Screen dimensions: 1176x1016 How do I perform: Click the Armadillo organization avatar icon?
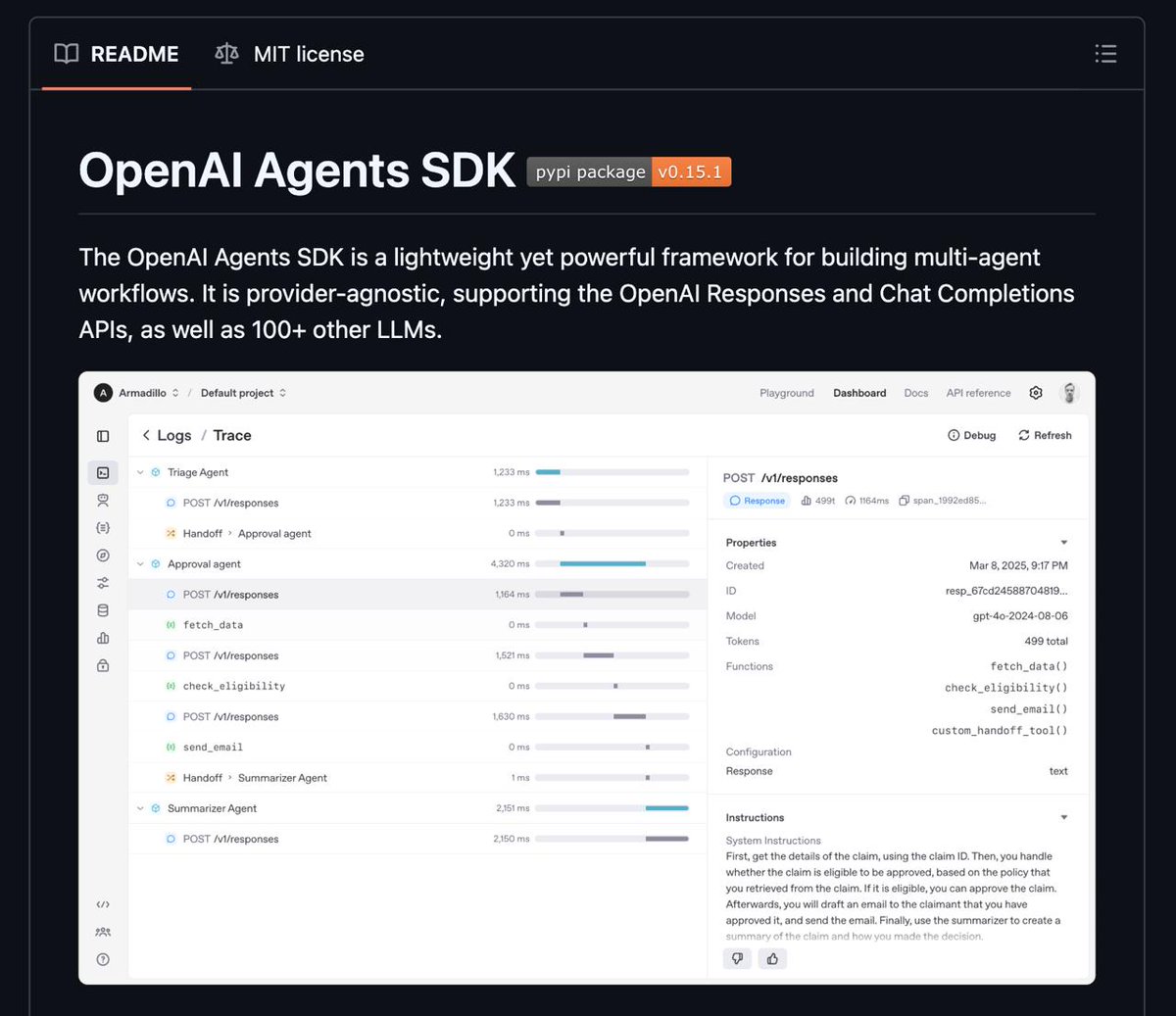(103, 393)
